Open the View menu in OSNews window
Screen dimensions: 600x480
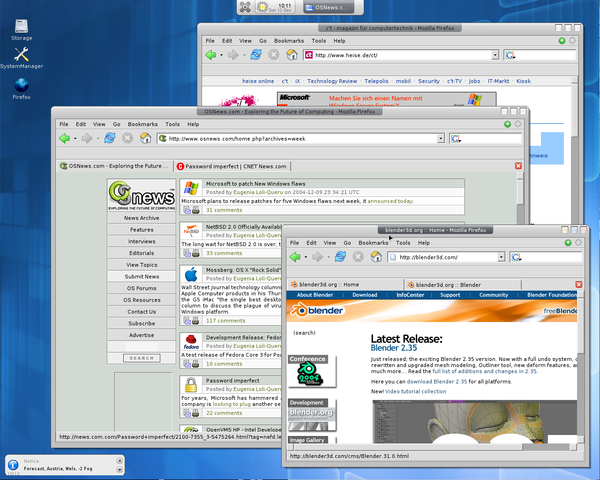click(99, 124)
